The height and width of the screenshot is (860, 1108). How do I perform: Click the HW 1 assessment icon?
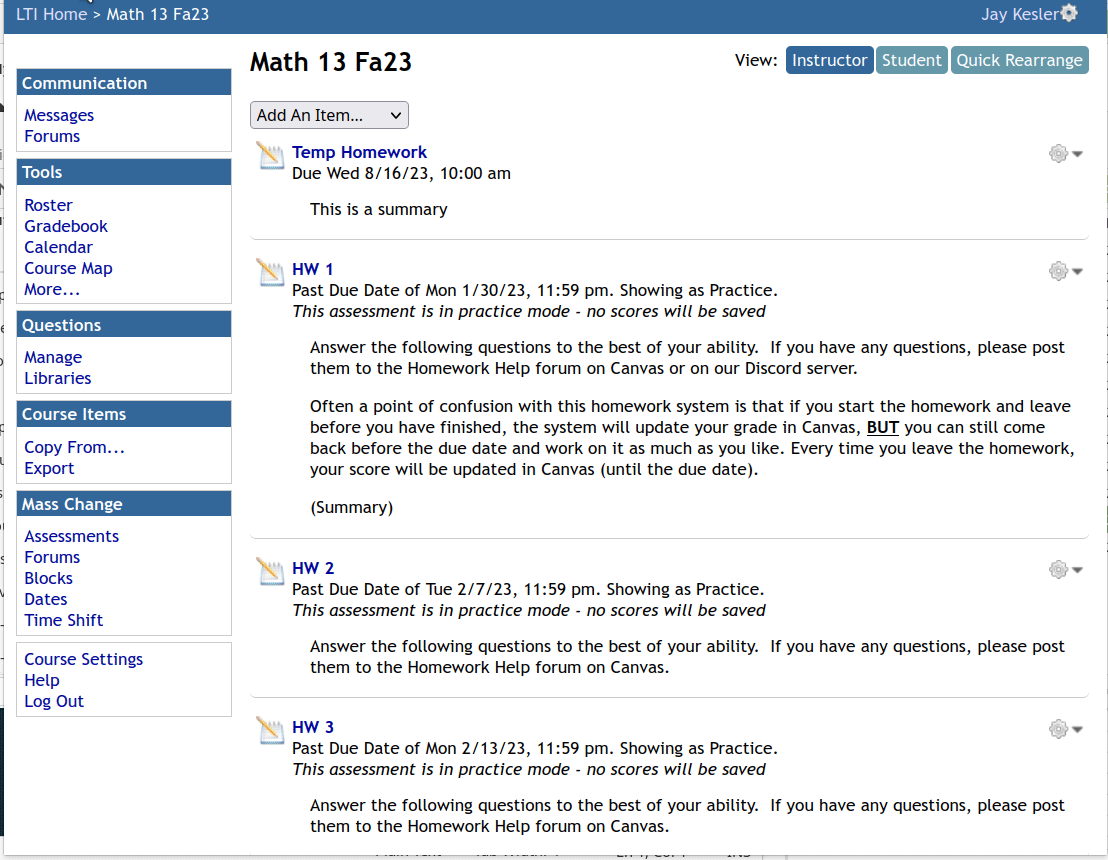pyautogui.click(x=271, y=273)
